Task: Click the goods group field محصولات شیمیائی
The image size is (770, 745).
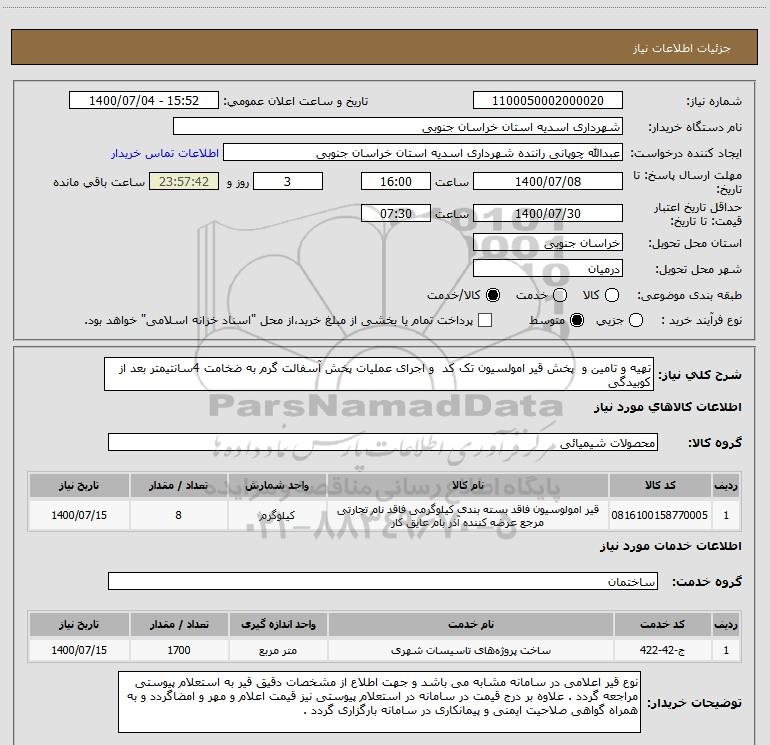Action: click(383, 442)
